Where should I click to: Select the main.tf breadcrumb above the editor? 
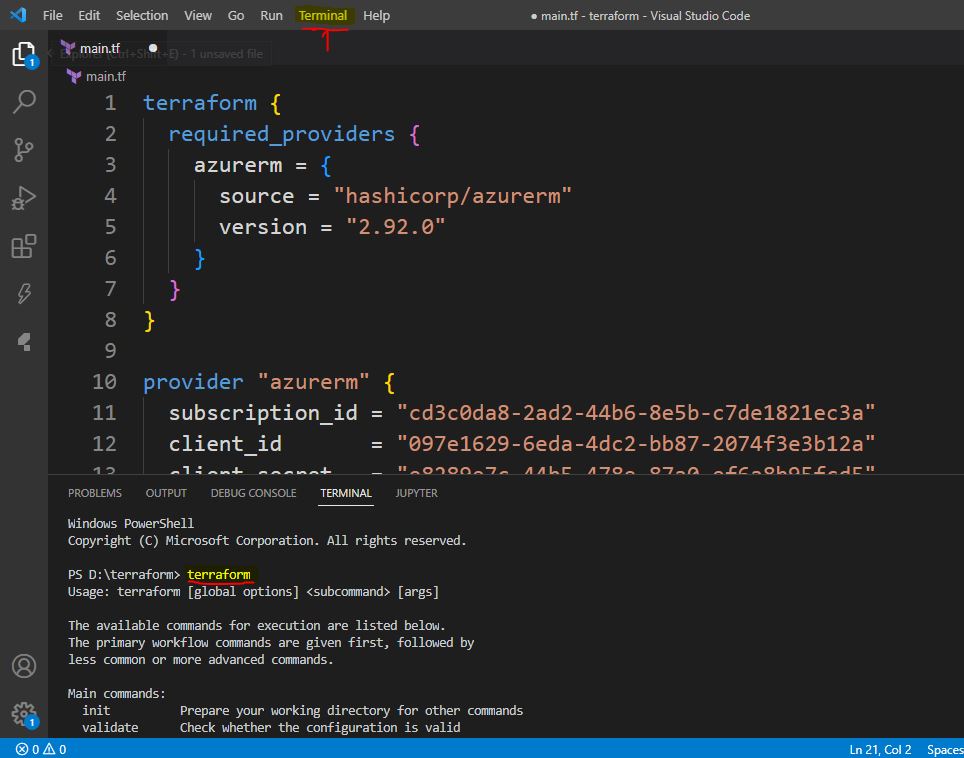click(105, 76)
